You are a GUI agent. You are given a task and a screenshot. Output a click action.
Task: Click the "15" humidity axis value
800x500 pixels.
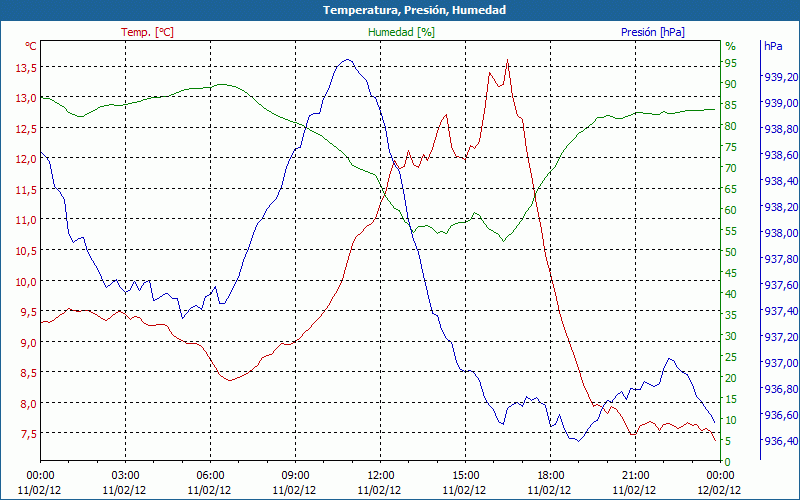[x=731, y=399]
